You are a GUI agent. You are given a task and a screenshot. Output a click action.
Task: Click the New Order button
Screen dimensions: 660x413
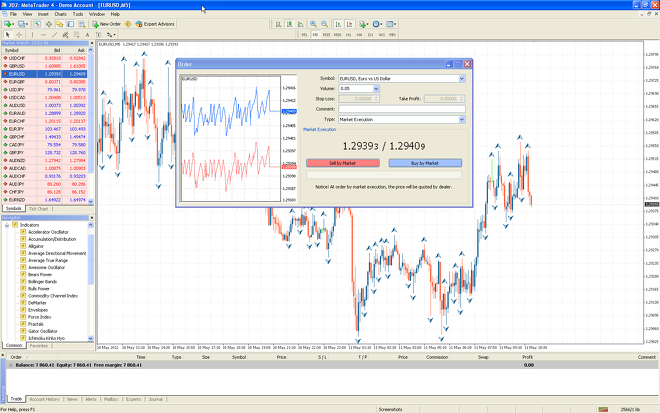pyautogui.click(x=106, y=24)
